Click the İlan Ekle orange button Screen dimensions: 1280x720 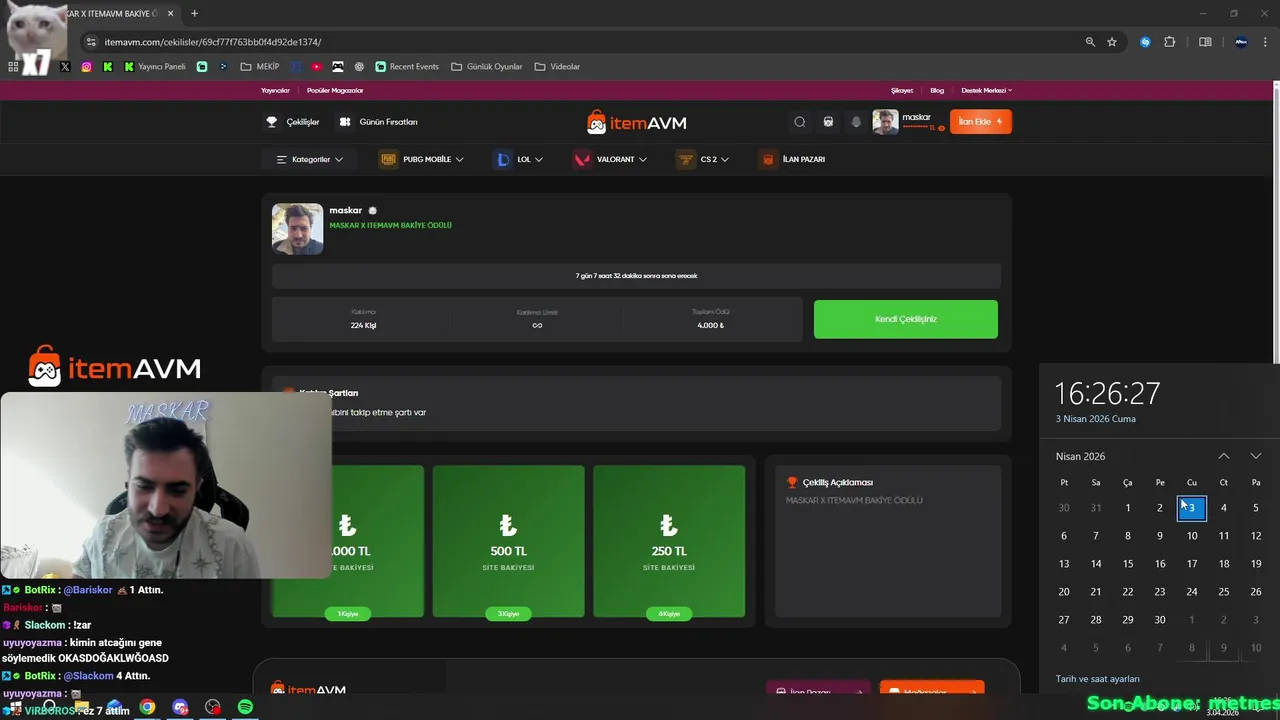[x=980, y=122]
